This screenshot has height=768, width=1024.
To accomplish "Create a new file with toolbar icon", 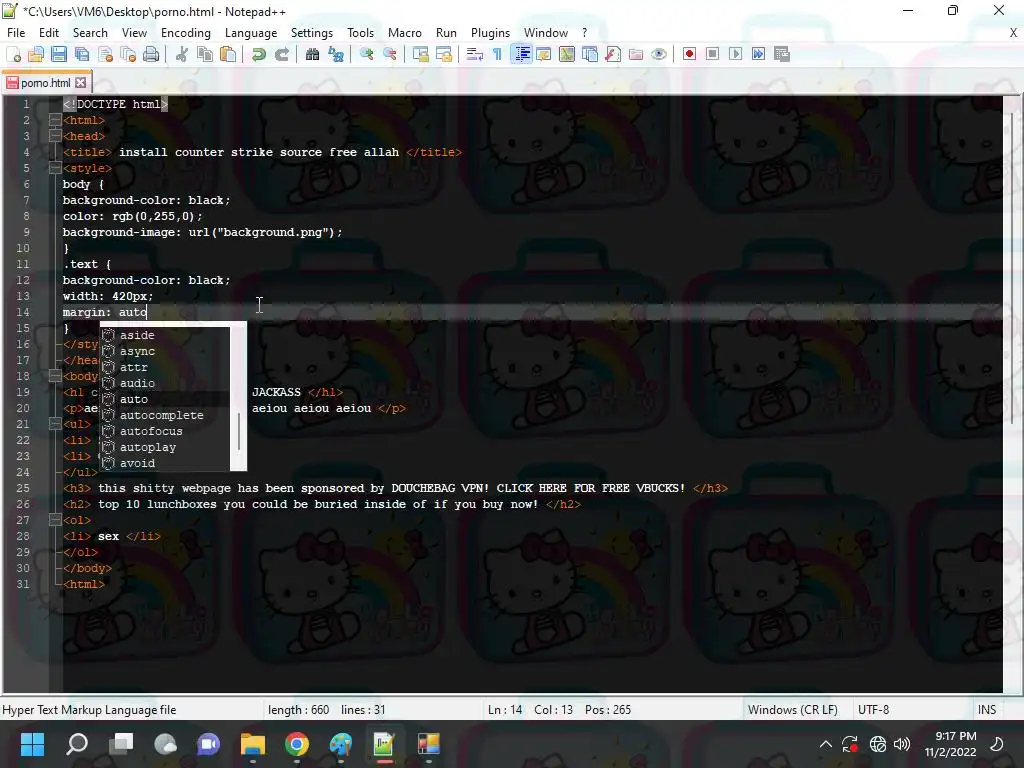I will [14, 54].
